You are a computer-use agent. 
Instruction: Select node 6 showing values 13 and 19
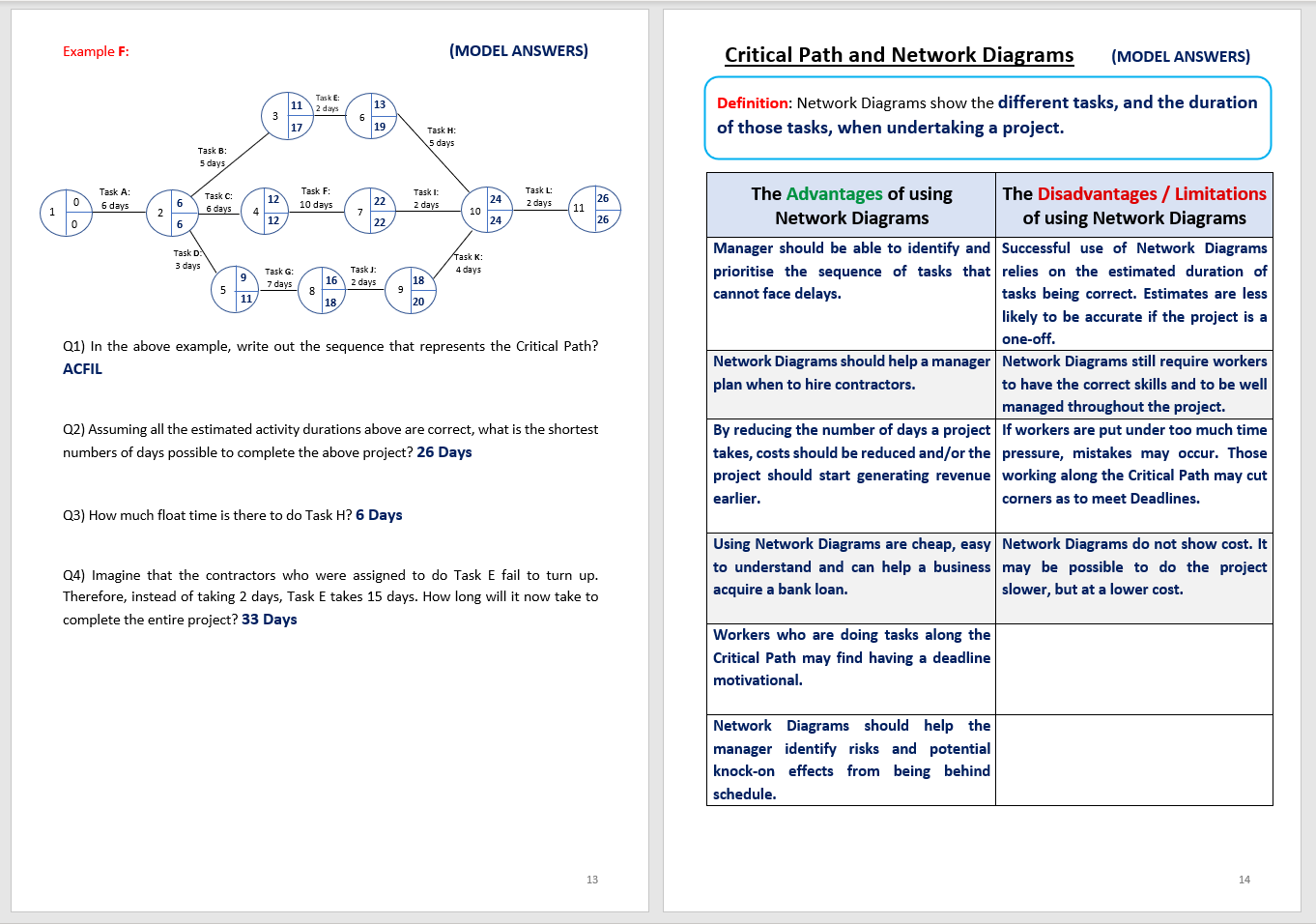tap(371, 117)
